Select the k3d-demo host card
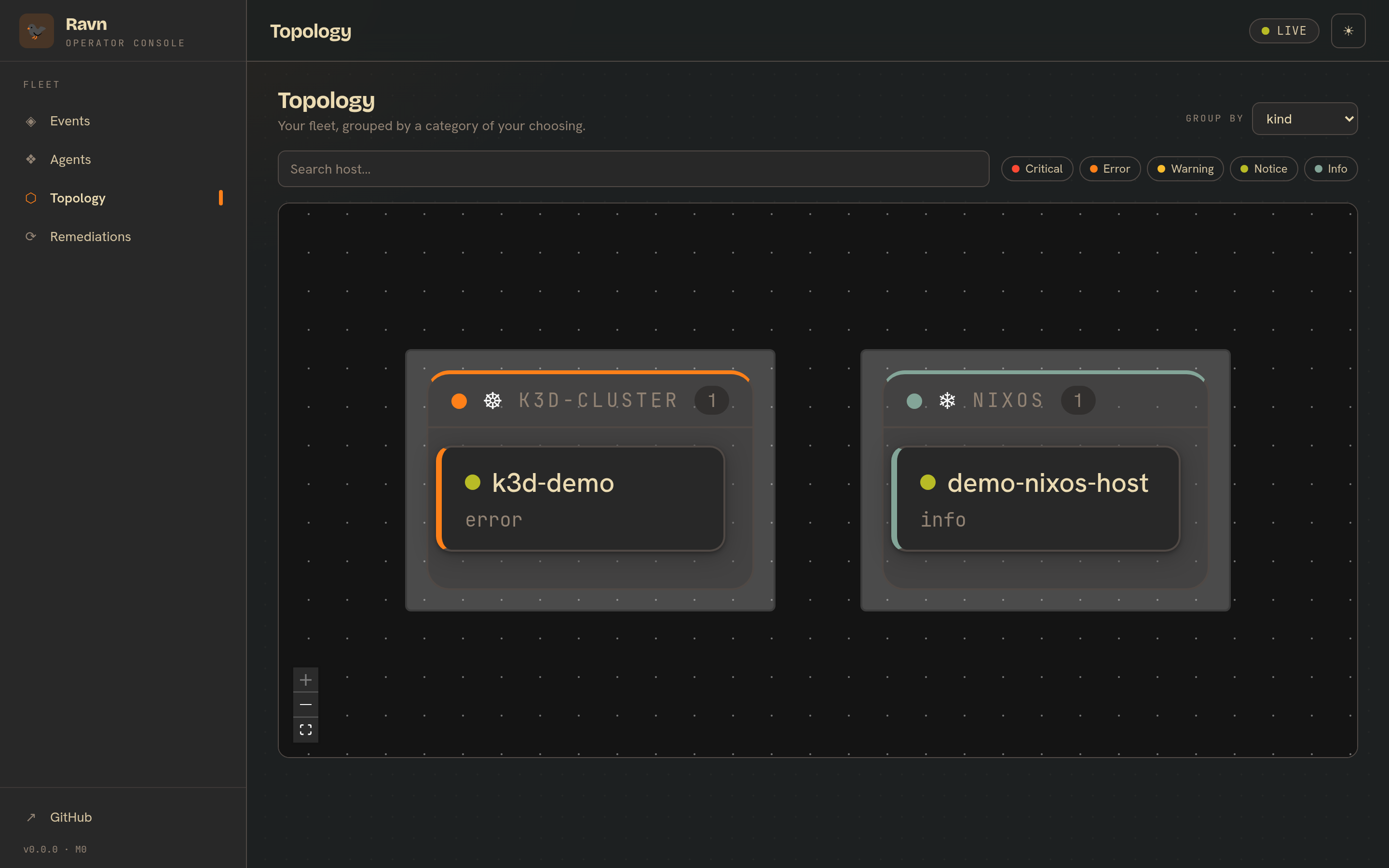 pos(580,499)
